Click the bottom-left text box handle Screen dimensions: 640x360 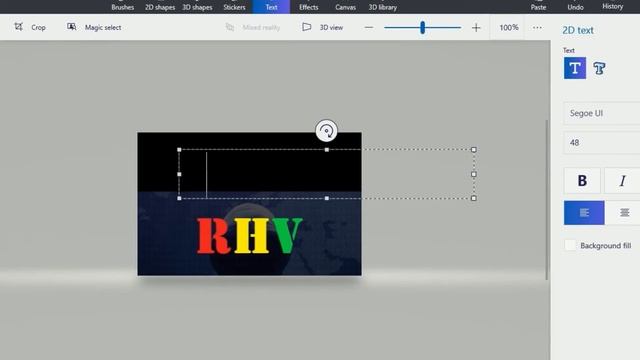coord(179,198)
